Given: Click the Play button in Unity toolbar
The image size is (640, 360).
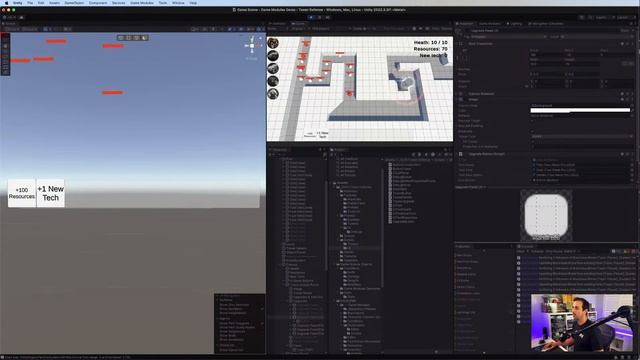Looking at the screenshot, I should [x=311, y=17].
